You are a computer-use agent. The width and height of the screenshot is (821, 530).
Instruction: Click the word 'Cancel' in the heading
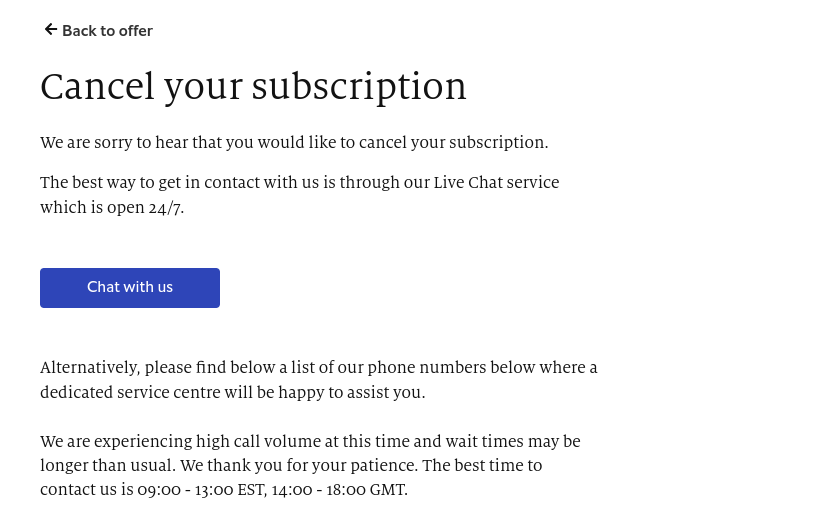[x=97, y=86]
